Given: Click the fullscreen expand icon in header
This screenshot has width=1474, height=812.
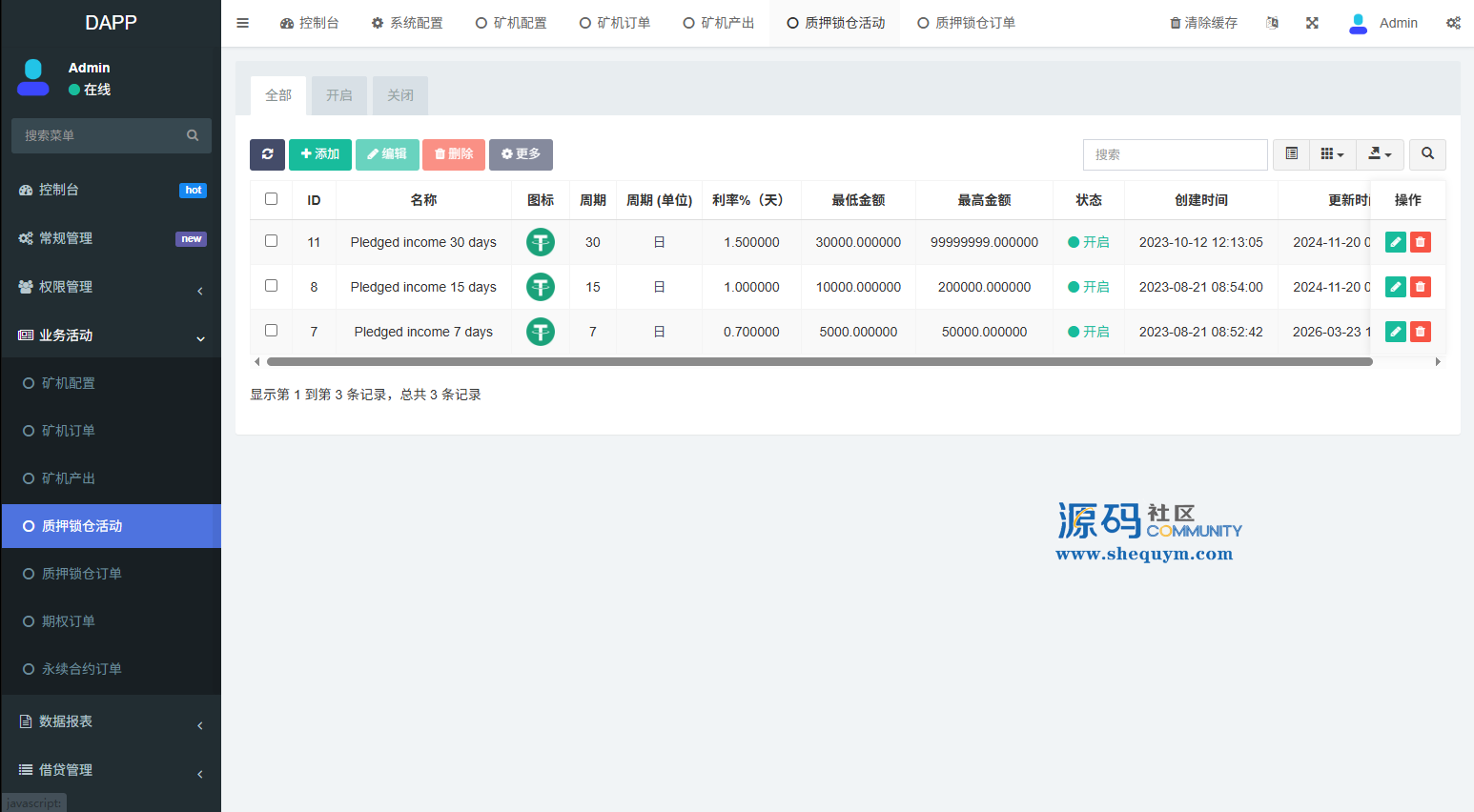Looking at the screenshot, I should [x=1312, y=23].
